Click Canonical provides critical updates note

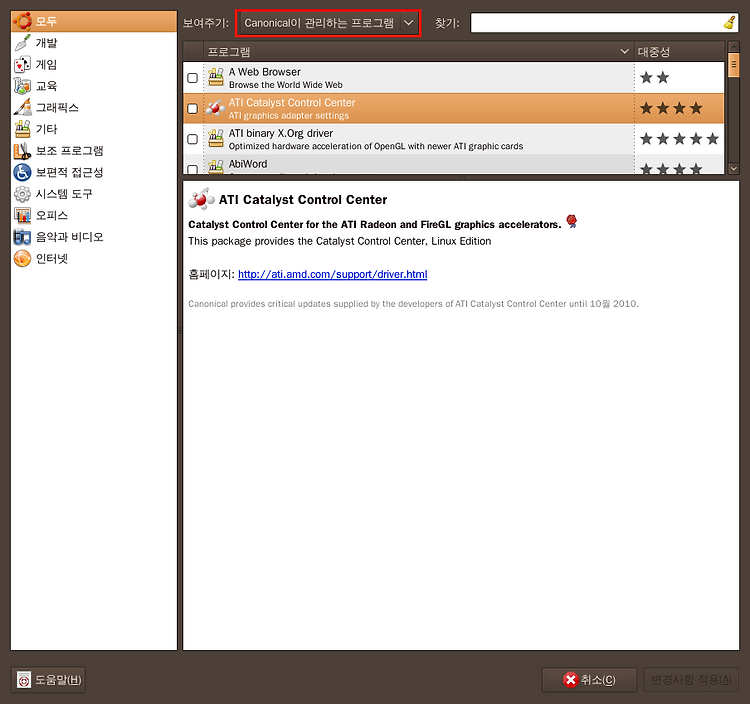point(413,304)
